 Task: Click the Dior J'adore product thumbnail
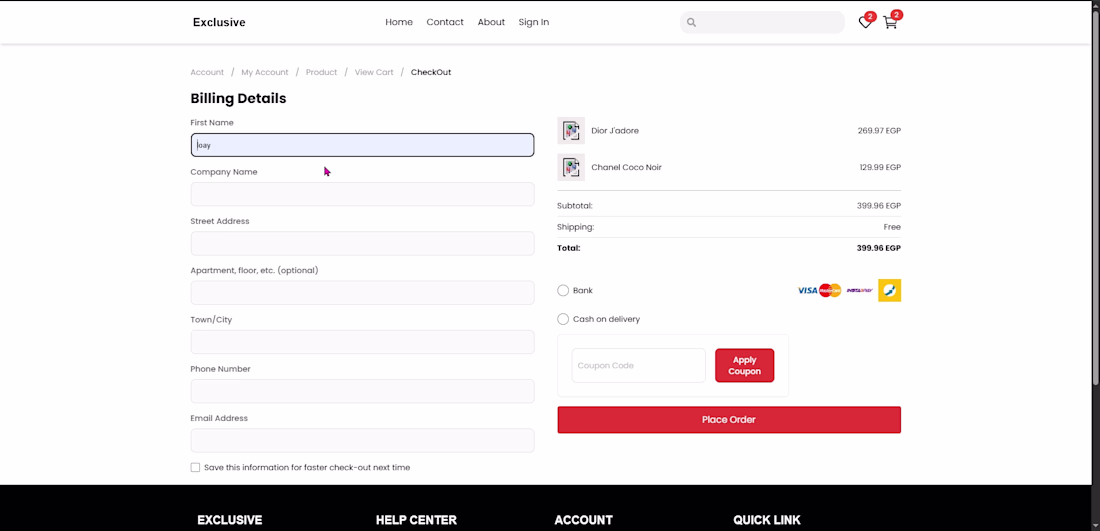point(571,130)
